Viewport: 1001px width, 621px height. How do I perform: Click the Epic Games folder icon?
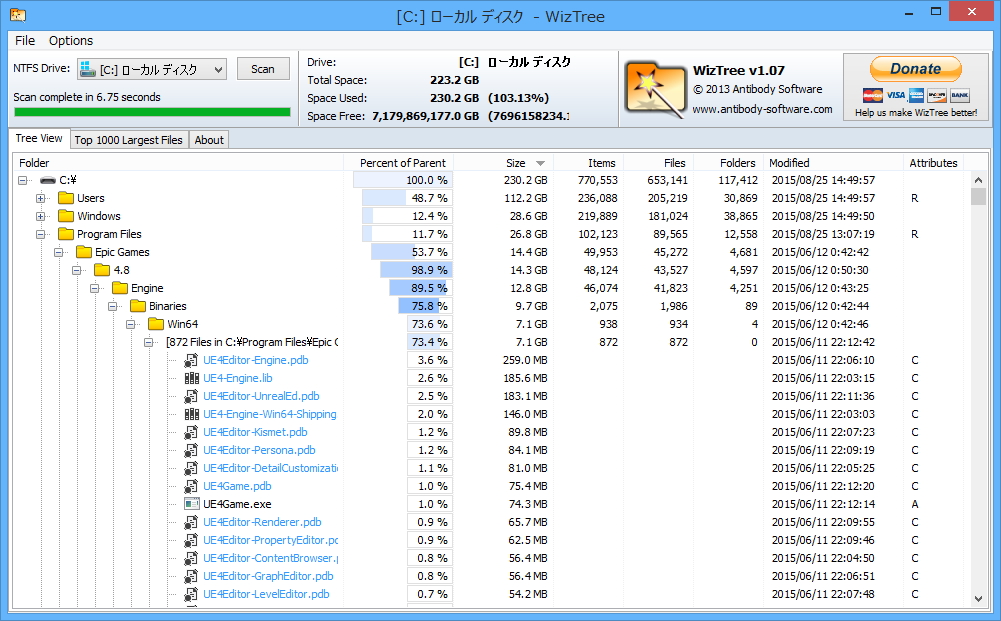point(84,252)
